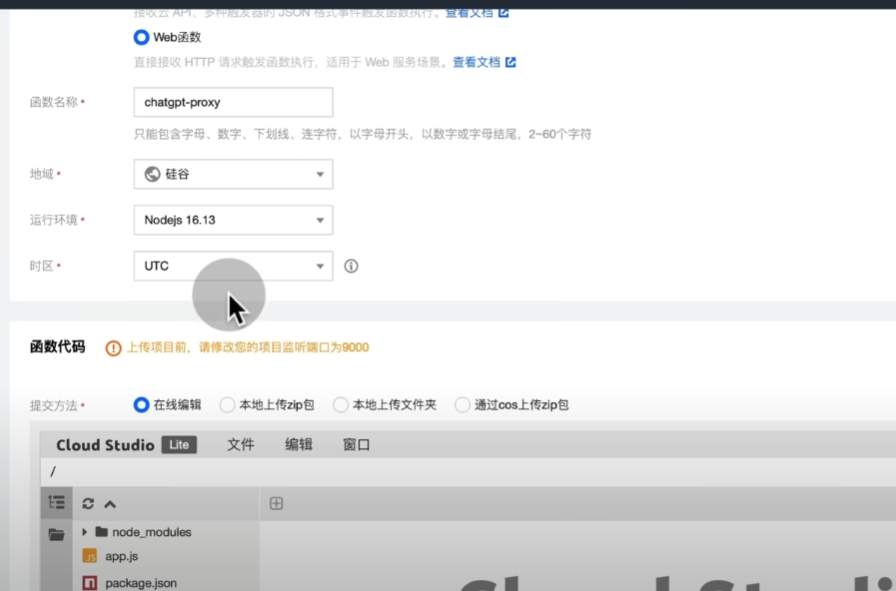This screenshot has height=591, width=896.
Task: Refresh the file explorer
Action: tap(88, 504)
